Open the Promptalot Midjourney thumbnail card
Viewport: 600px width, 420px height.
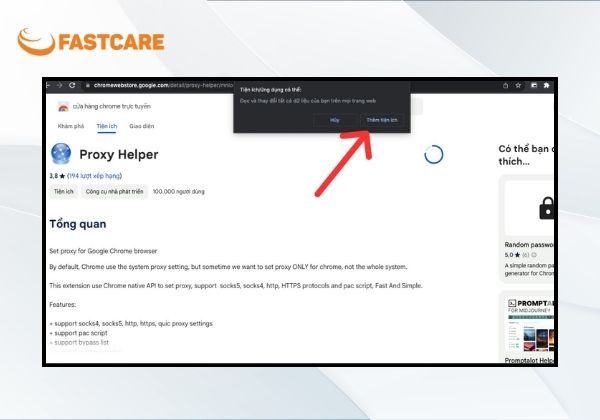530,326
